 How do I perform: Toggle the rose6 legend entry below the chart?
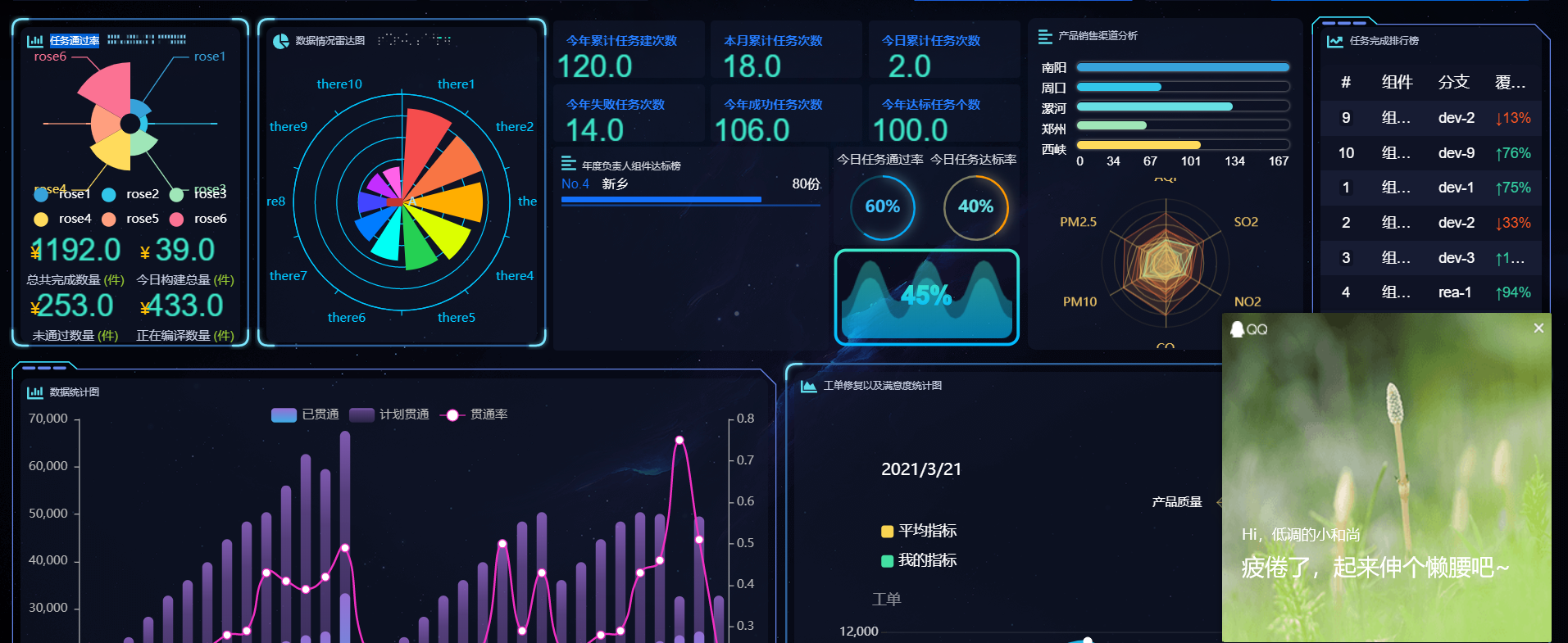coord(198,219)
